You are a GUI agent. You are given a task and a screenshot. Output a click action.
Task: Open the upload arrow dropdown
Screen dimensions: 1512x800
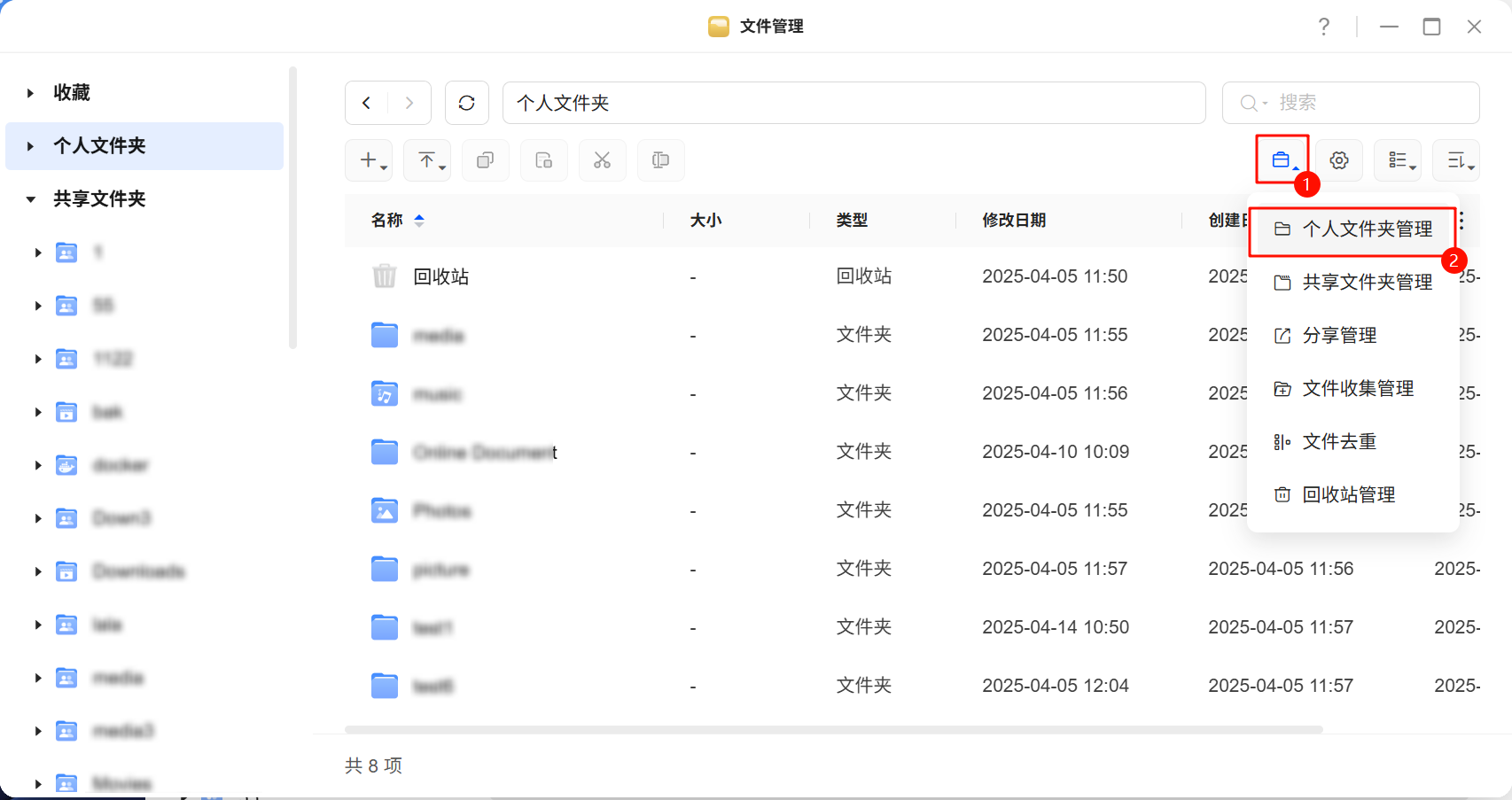[x=432, y=160]
